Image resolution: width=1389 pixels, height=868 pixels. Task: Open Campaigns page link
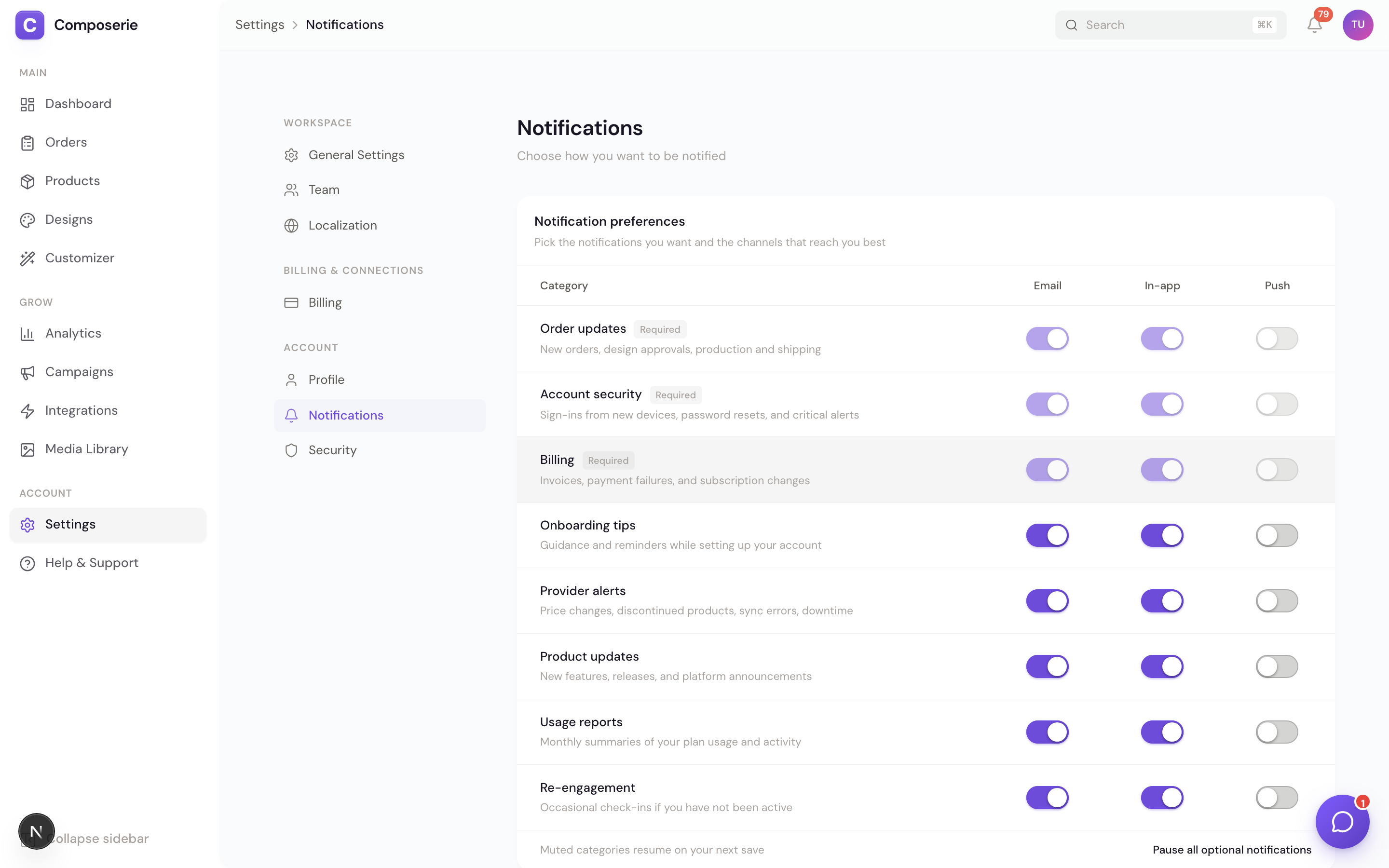[x=108, y=372]
